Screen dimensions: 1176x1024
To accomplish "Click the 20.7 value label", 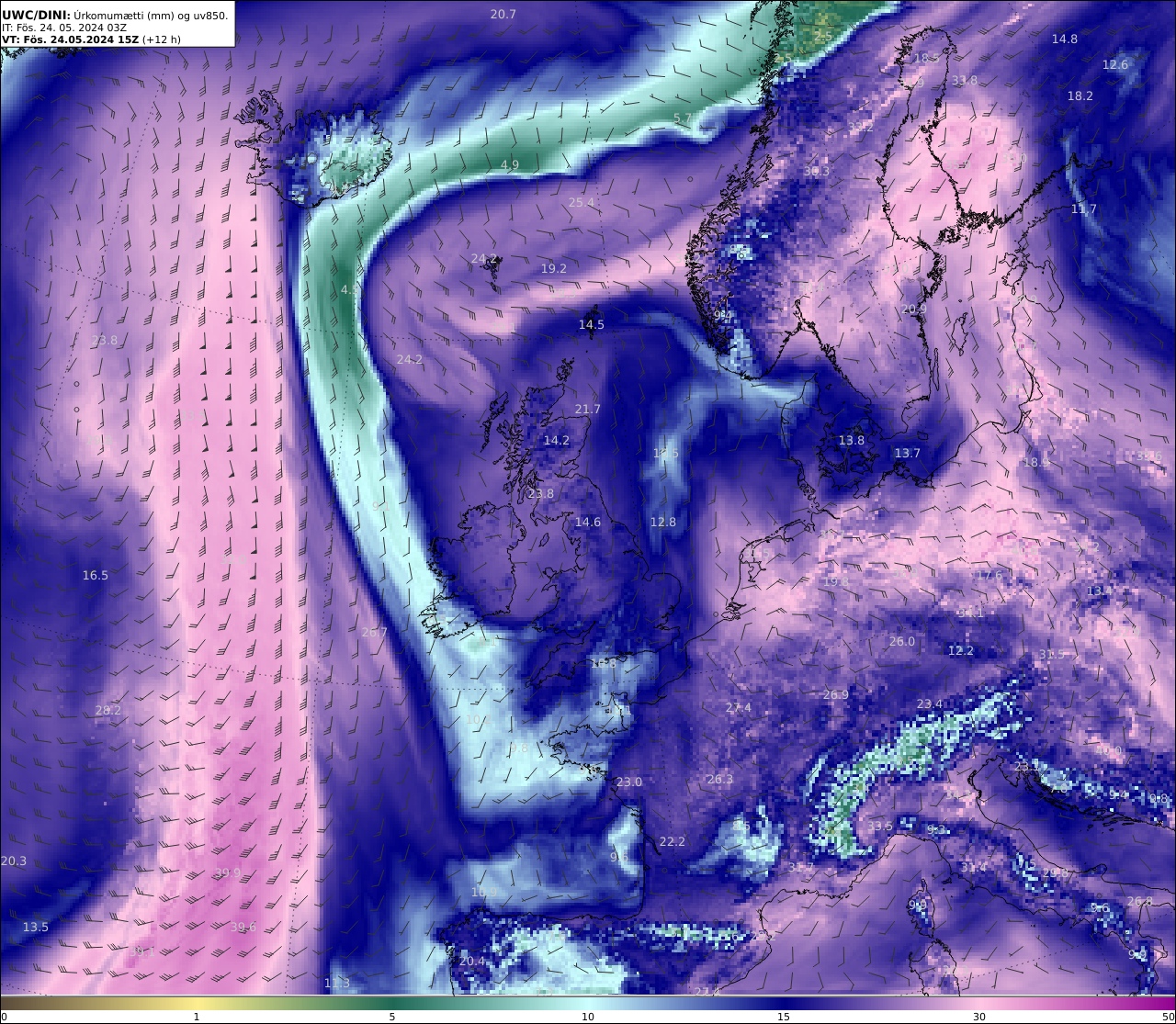I will tap(503, 14).
